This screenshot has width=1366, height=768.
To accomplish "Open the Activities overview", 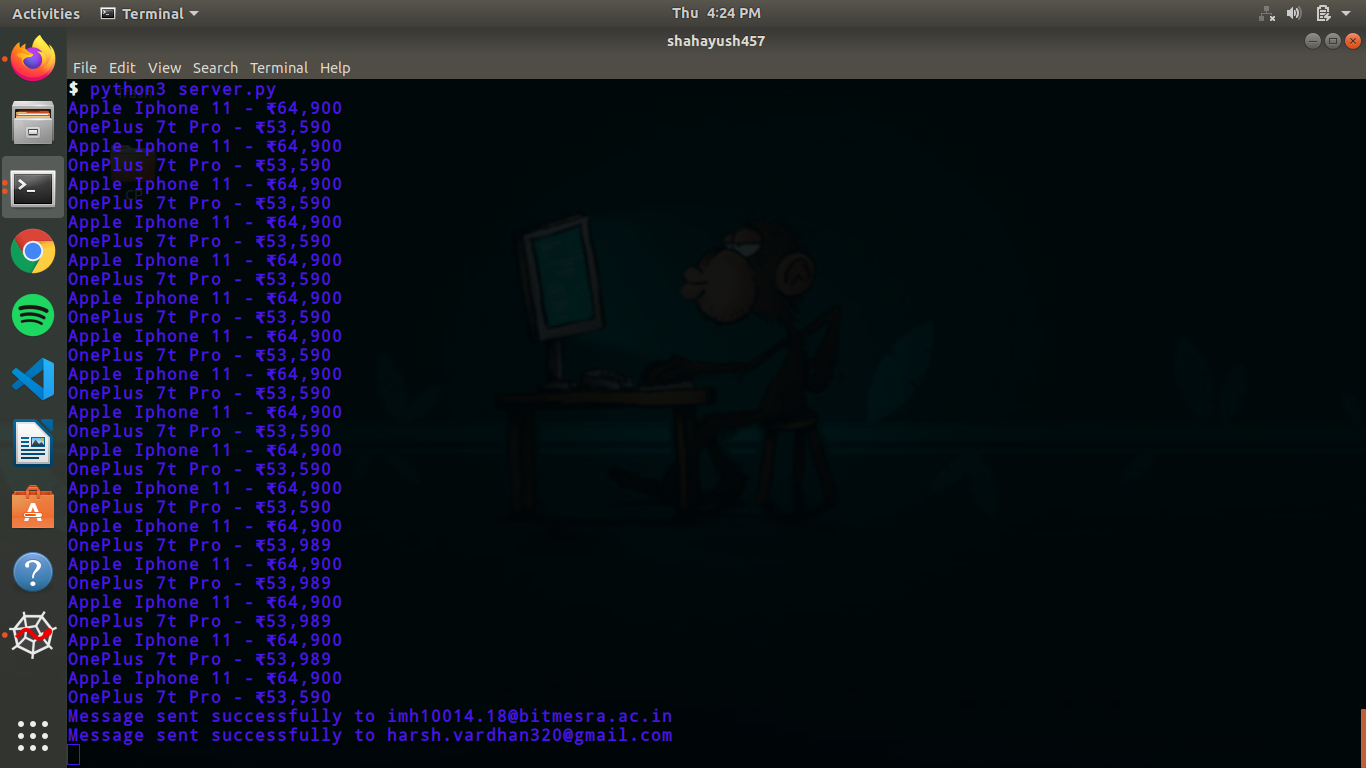I will coord(46,14).
